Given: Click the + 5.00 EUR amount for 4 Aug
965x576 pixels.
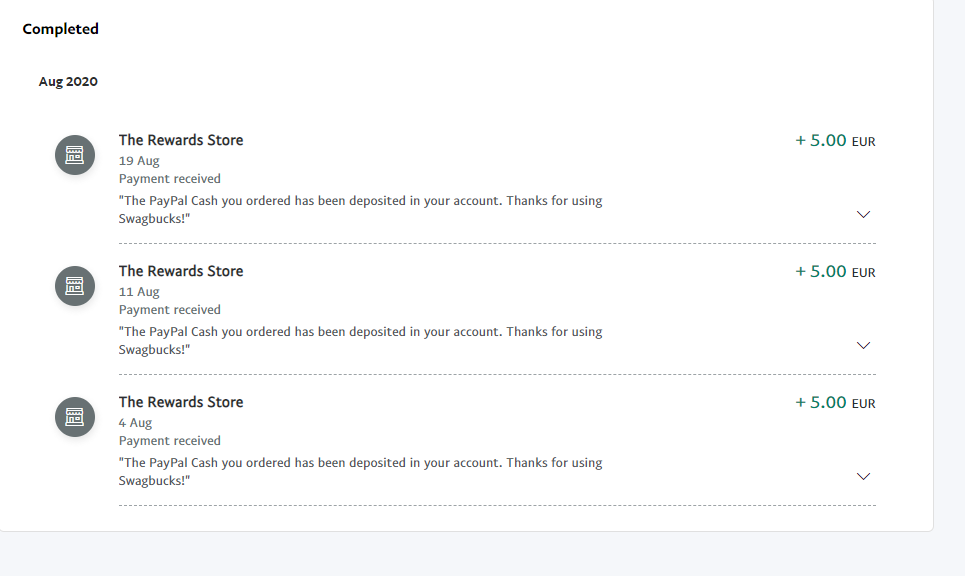Looking at the screenshot, I should pyautogui.click(x=835, y=403).
